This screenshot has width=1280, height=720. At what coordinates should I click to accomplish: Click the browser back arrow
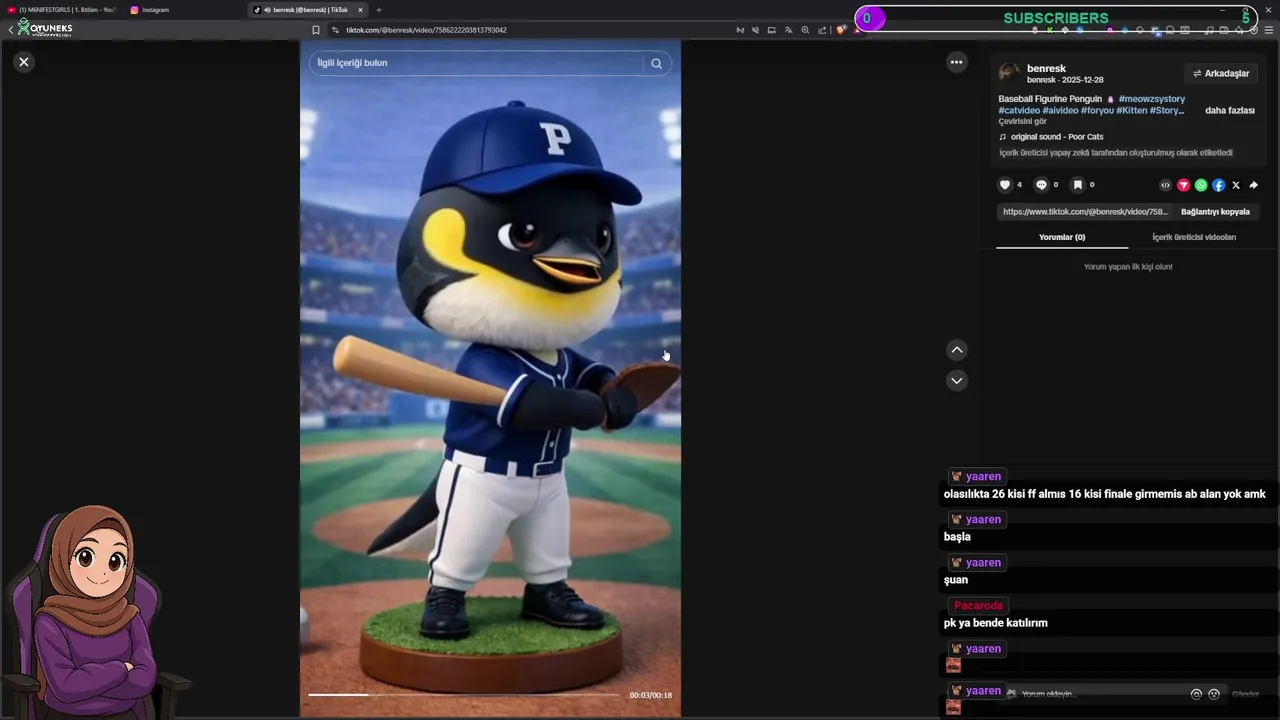tap(11, 30)
